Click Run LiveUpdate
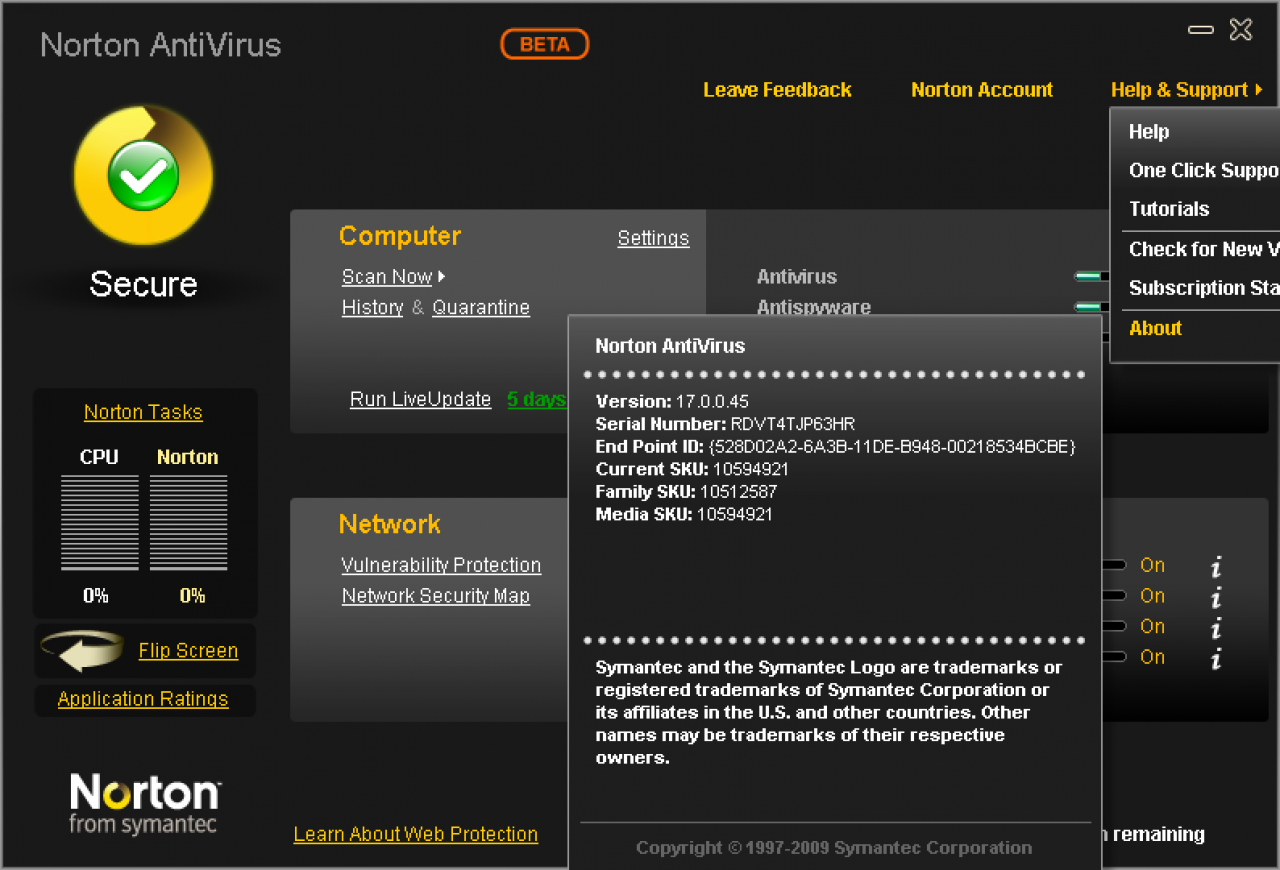 420,399
